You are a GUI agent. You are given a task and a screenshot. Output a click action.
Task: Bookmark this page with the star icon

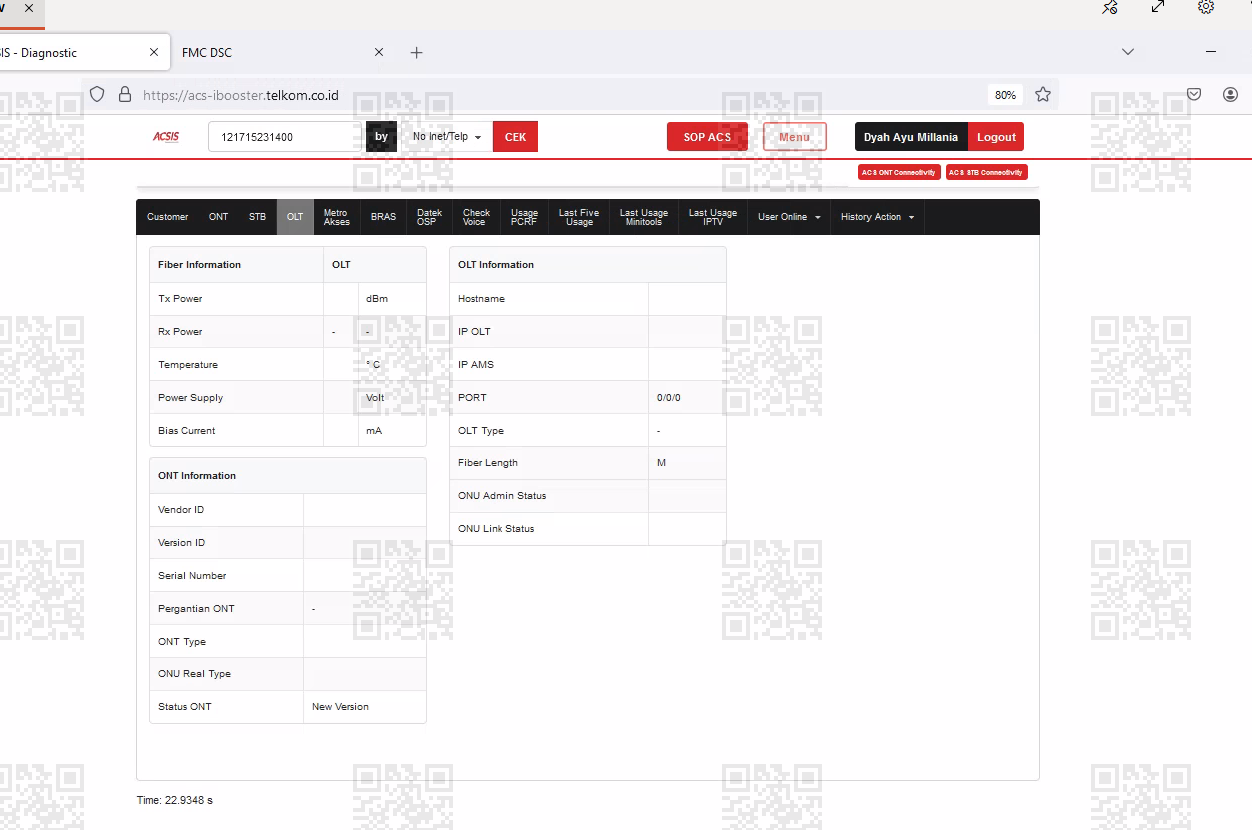[1043, 94]
